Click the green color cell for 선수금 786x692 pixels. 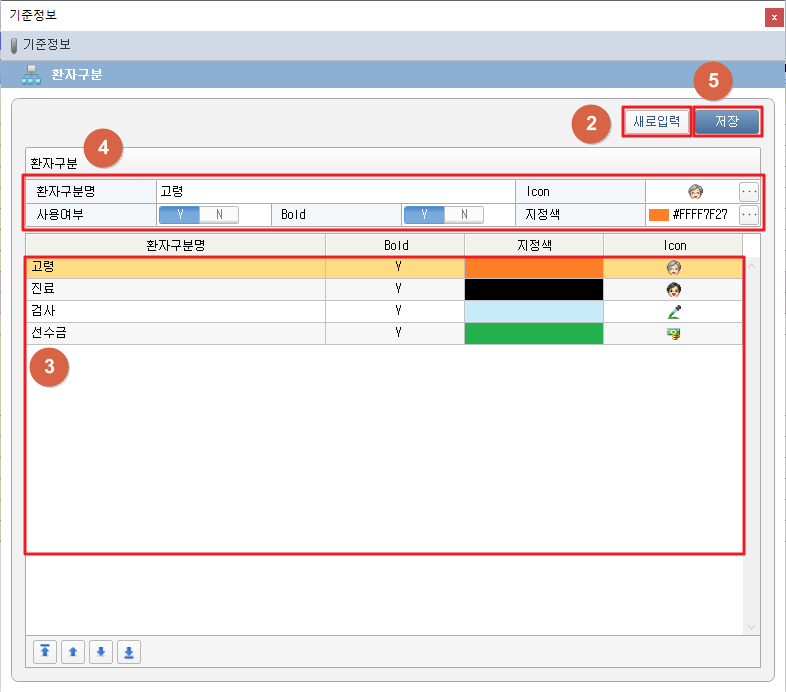(534, 333)
